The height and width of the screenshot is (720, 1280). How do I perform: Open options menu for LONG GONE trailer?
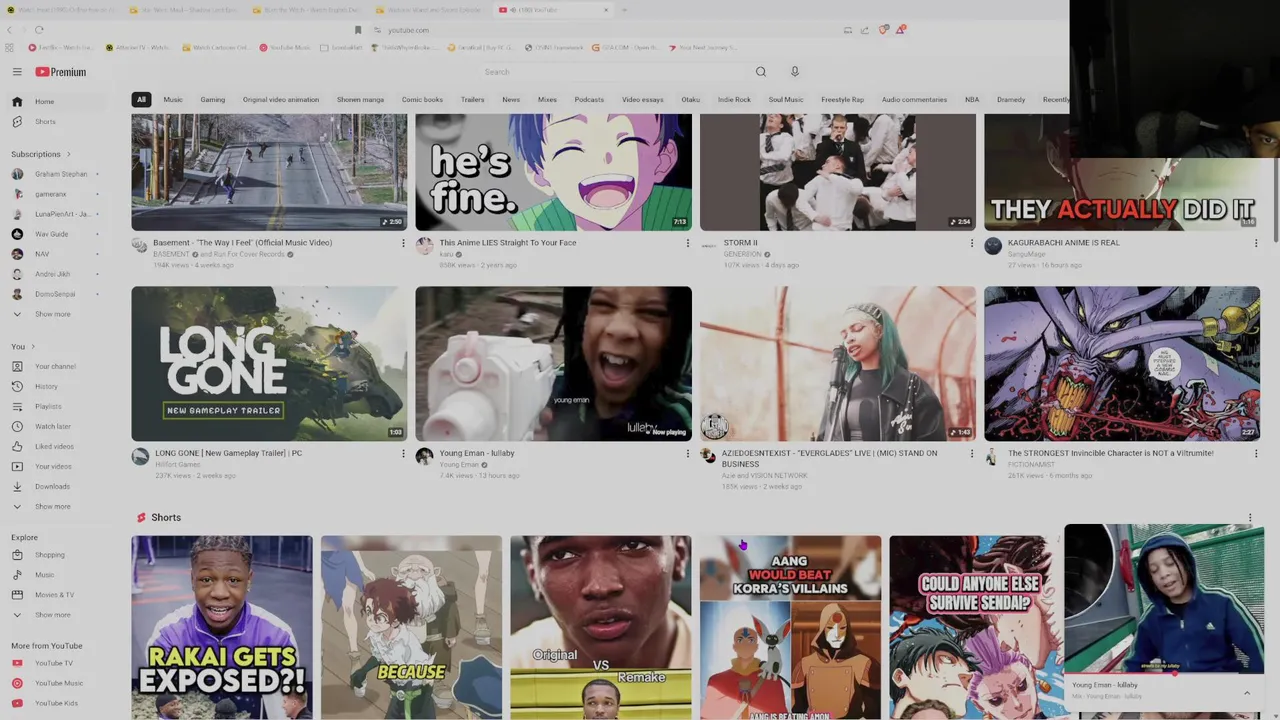(x=403, y=454)
